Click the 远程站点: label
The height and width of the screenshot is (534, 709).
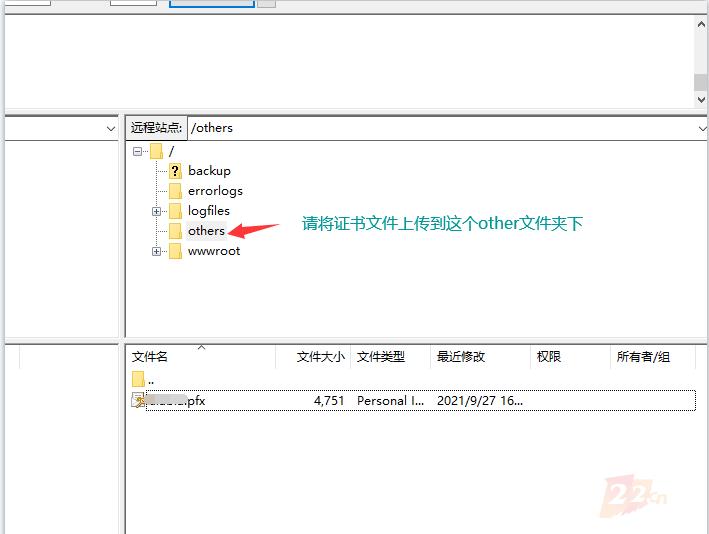pyautogui.click(x=156, y=128)
